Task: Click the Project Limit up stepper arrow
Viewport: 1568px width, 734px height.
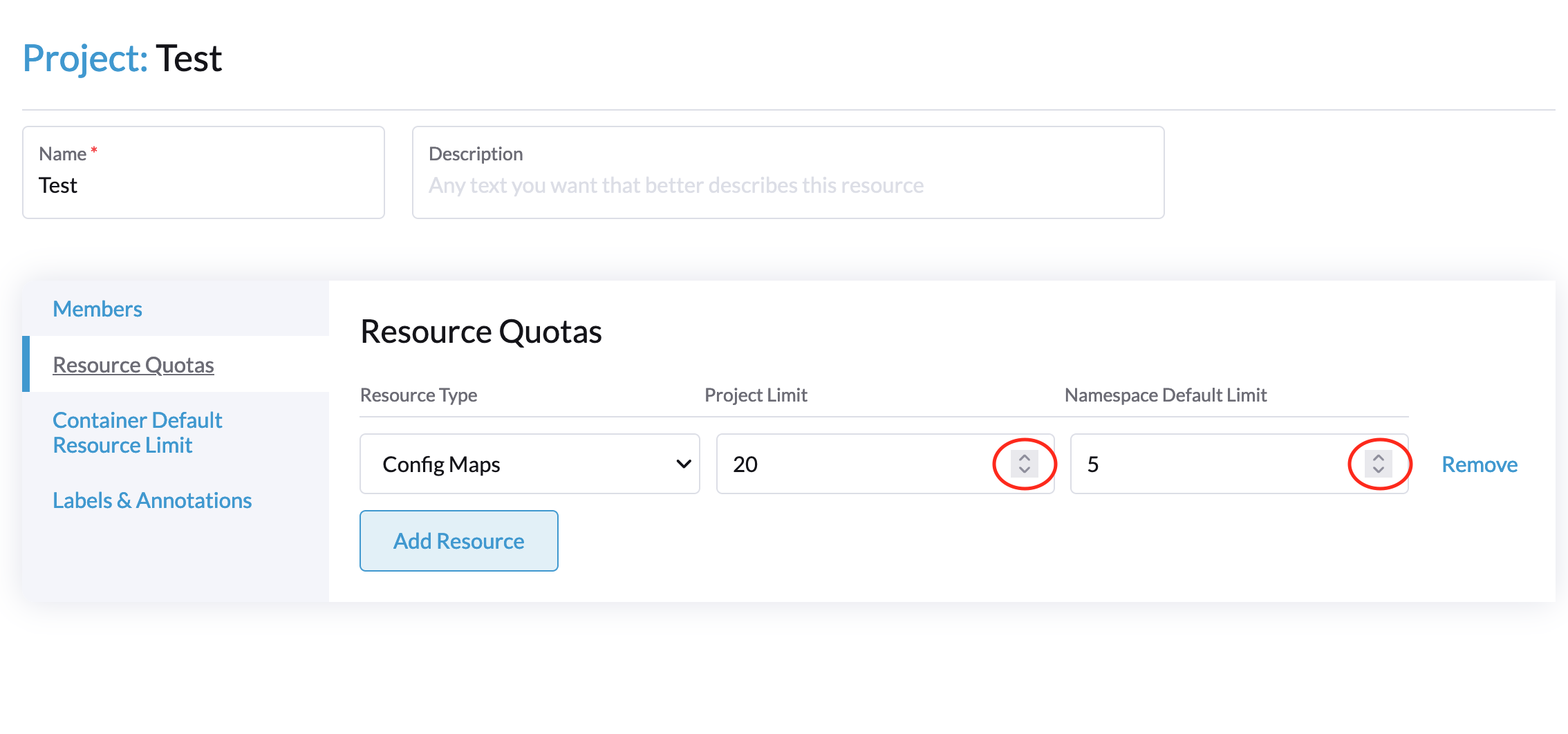Action: tap(1023, 457)
